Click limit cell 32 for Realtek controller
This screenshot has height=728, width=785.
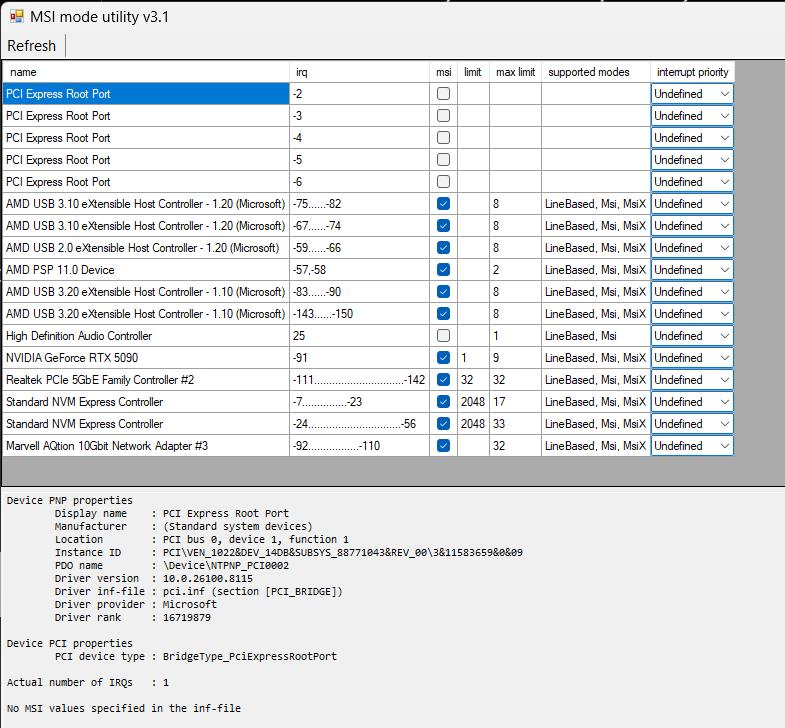(x=473, y=380)
